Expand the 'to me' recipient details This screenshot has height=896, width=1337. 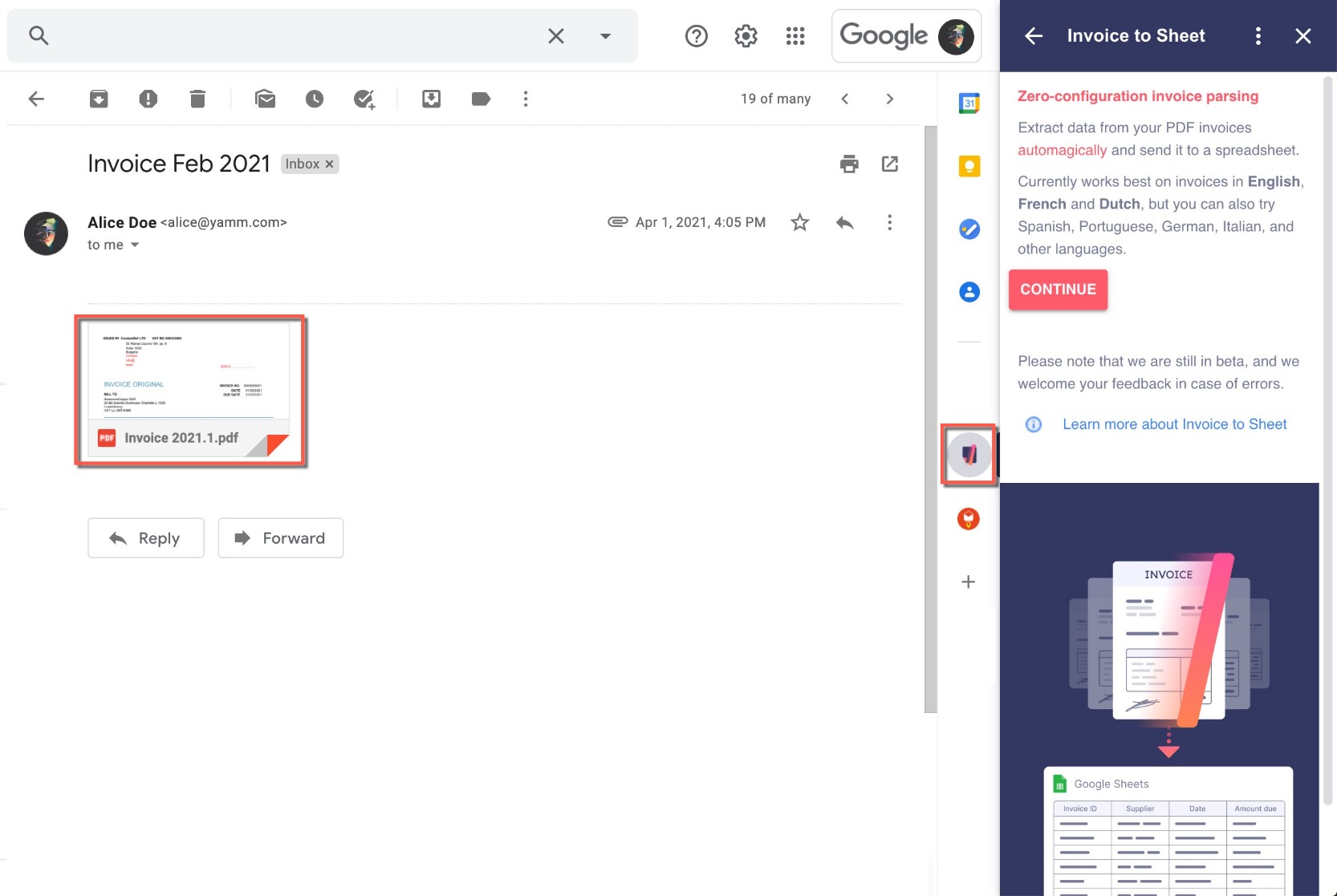pyautogui.click(x=135, y=245)
